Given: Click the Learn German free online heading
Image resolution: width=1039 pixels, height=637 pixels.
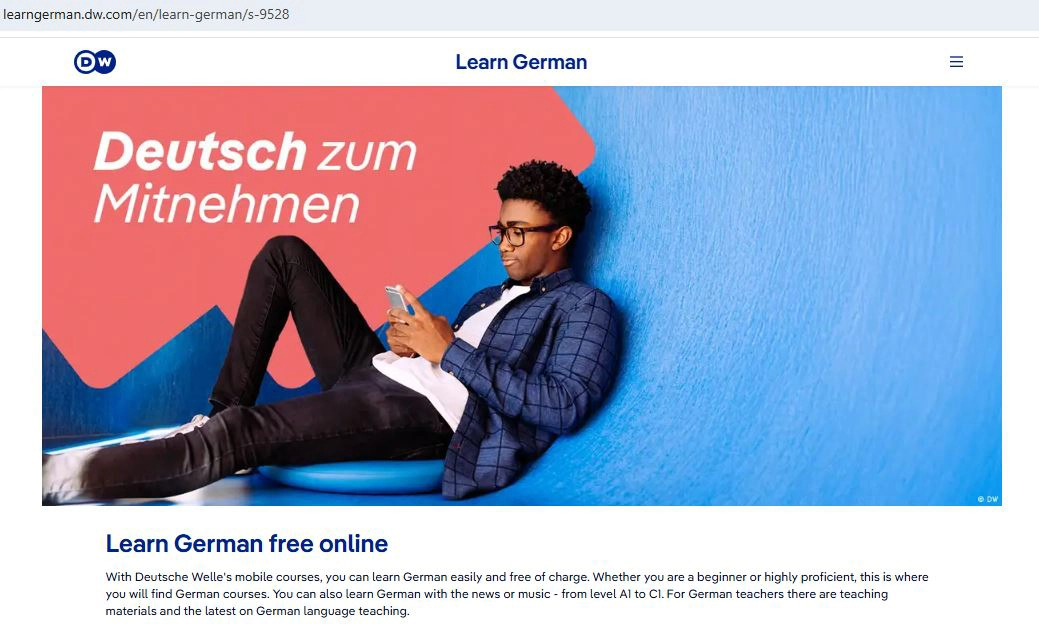Looking at the screenshot, I should point(246,544).
